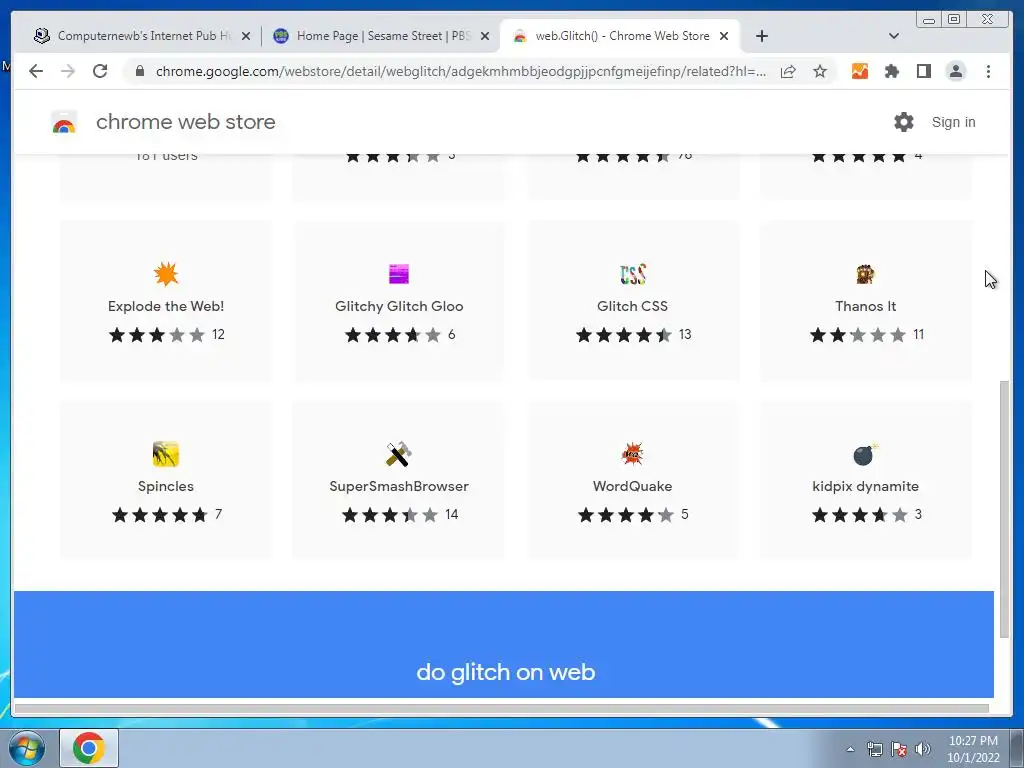
Task: Click the SuperSmashBrowser hammer icon
Action: 398,454
